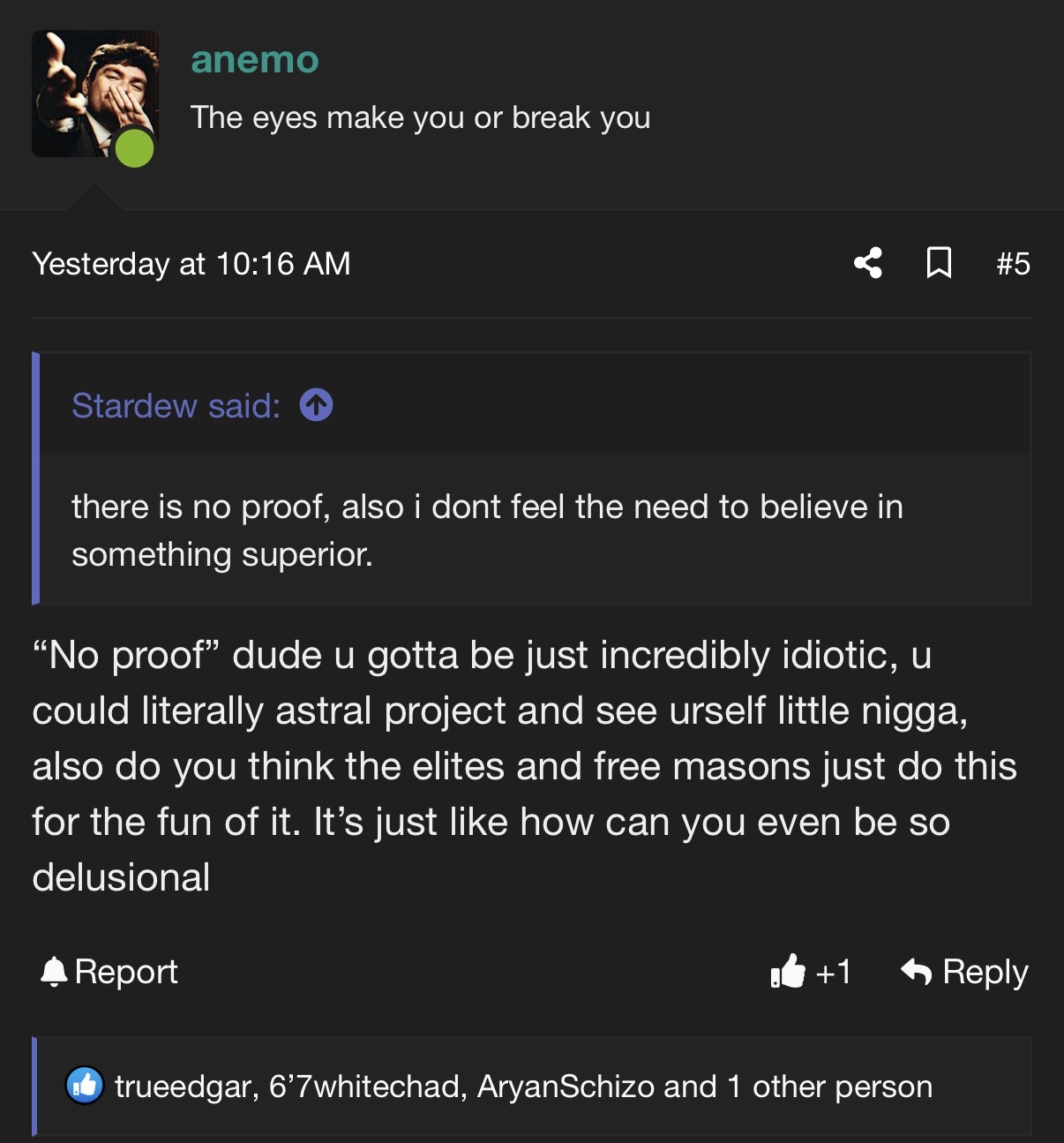Click the Stardew said: quote header
The height and width of the screenshot is (1143, 1064).
[x=176, y=406]
